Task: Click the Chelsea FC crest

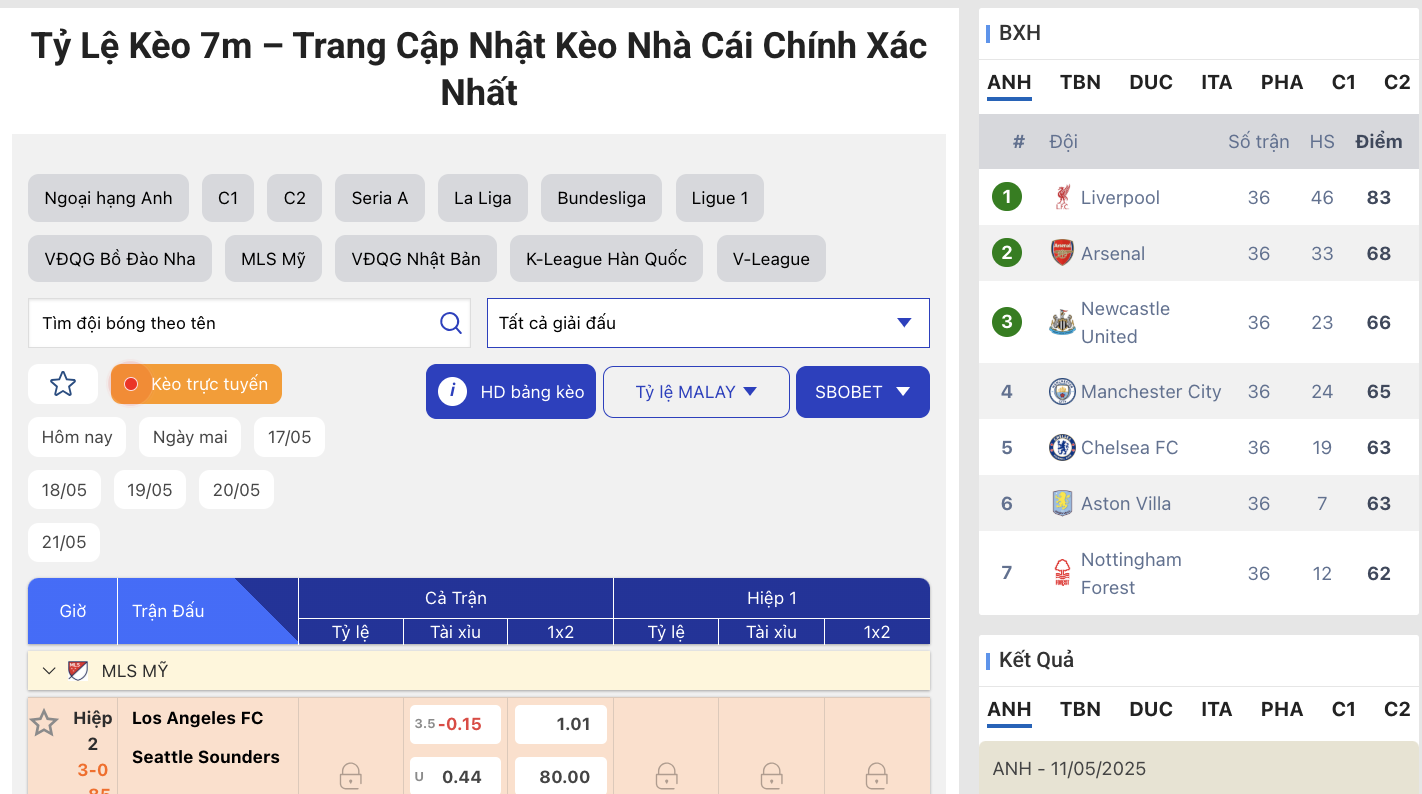Action: [1062, 447]
